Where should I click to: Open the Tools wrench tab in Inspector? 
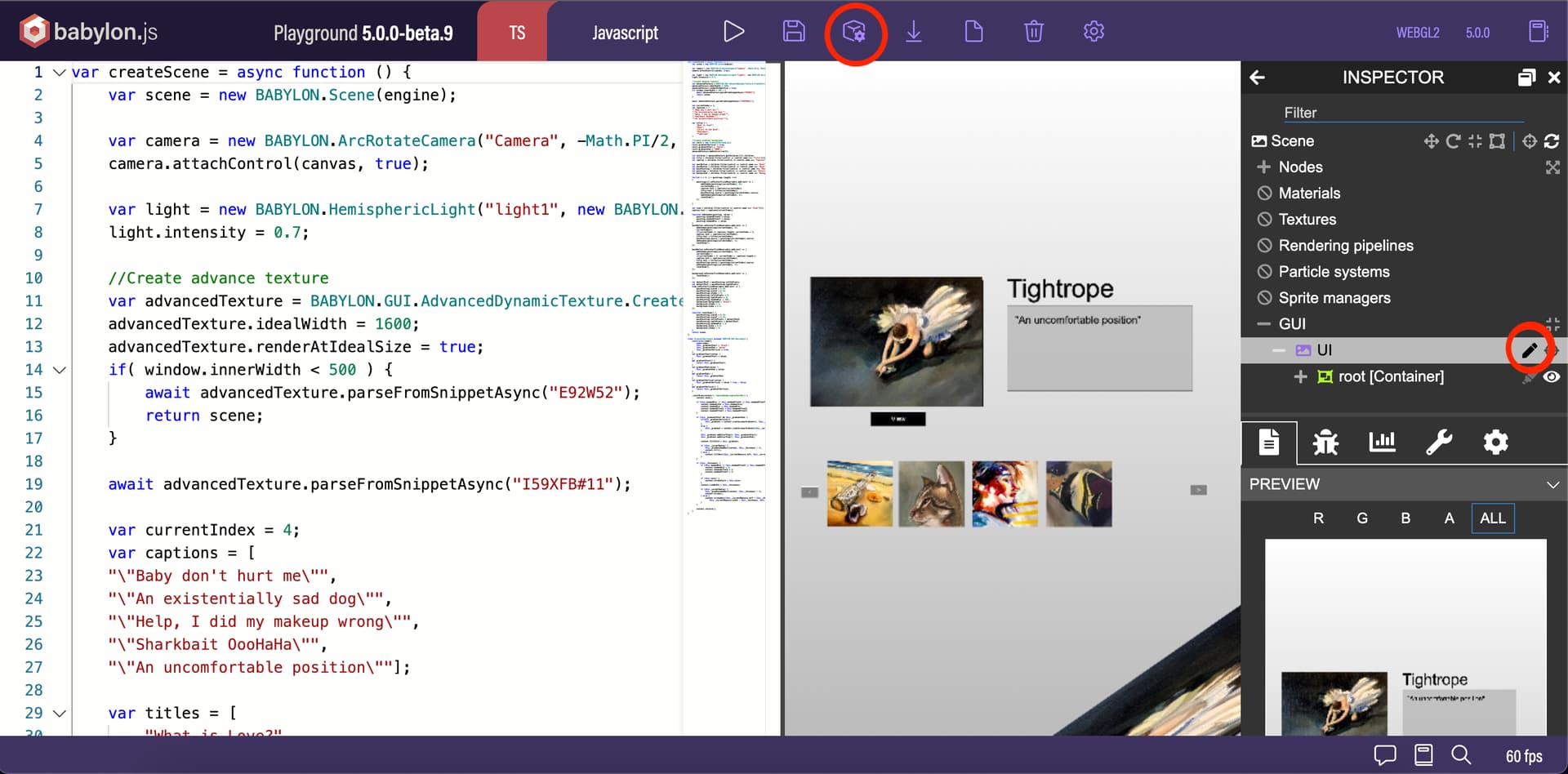[x=1439, y=442]
